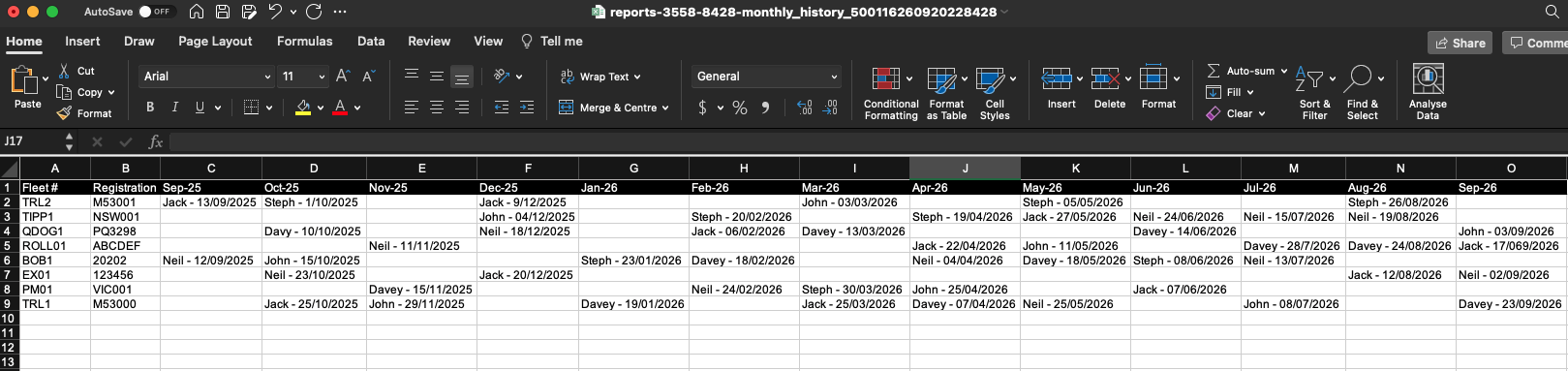Click the J17 name box
This screenshot has width=1568, height=371.
[x=31, y=141]
